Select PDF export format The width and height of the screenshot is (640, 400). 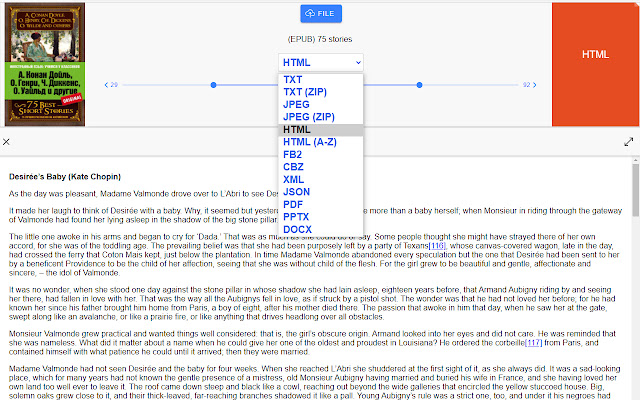point(321,204)
